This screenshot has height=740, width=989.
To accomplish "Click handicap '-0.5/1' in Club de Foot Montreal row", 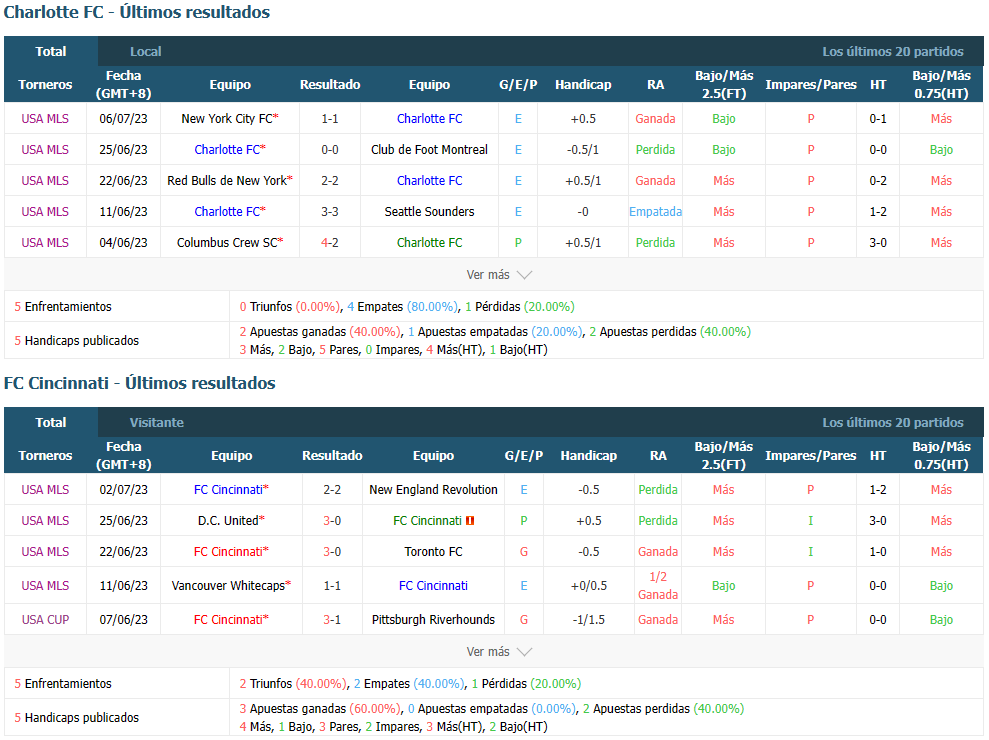I will pyautogui.click(x=583, y=150).
